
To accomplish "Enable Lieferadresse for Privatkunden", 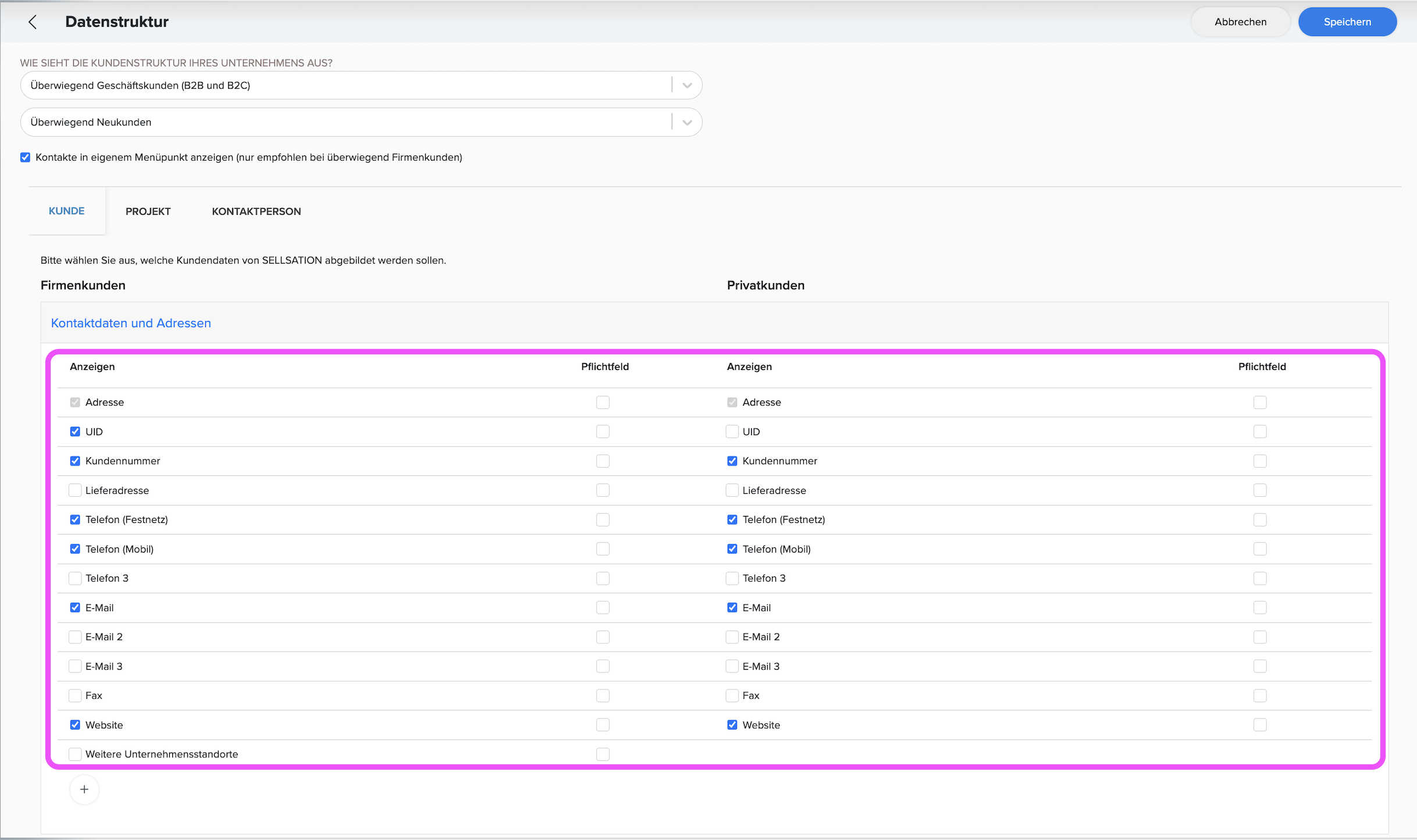I will pos(732,490).
